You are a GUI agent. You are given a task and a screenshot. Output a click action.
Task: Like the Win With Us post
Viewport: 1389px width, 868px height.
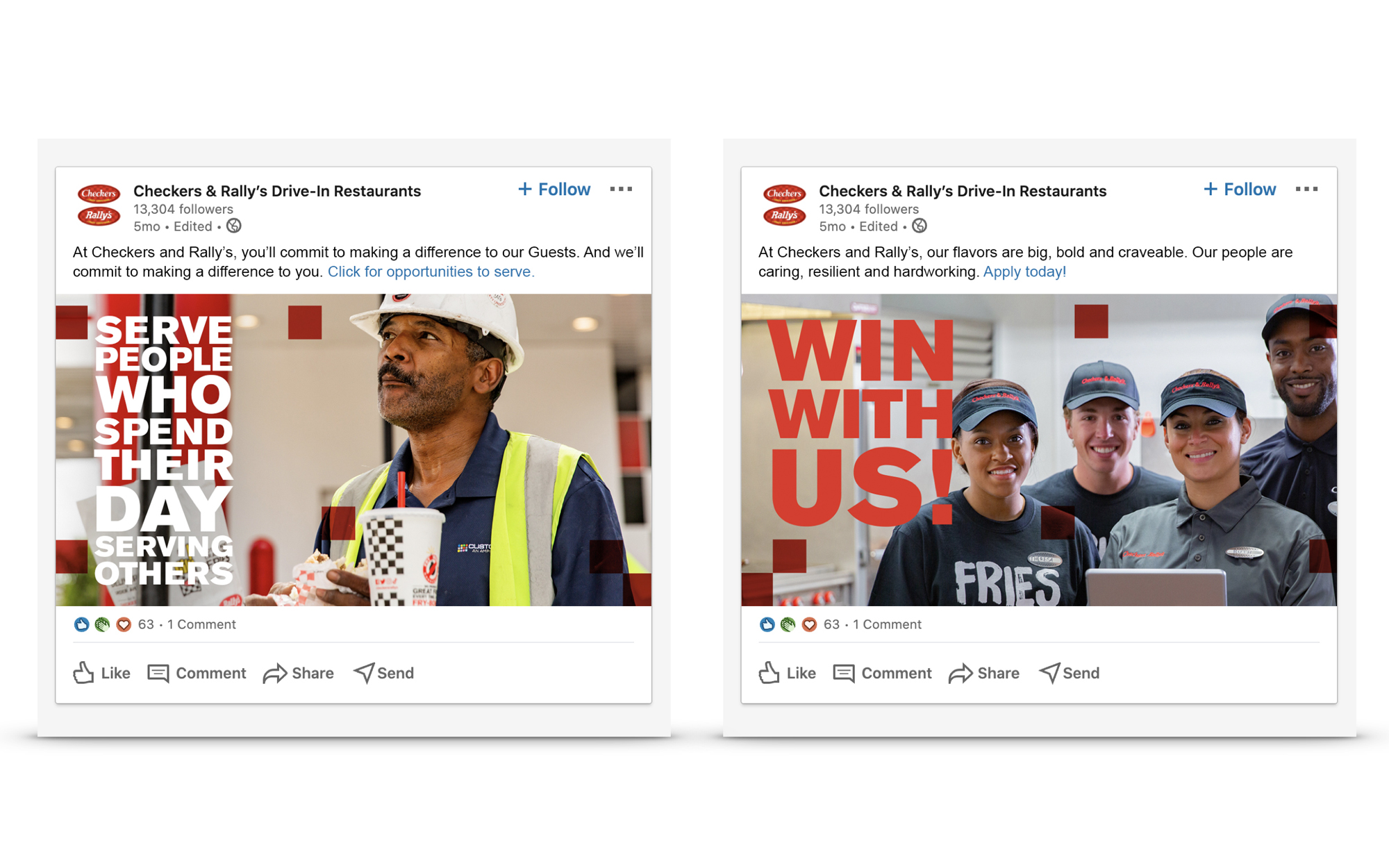[x=787, y=673]
